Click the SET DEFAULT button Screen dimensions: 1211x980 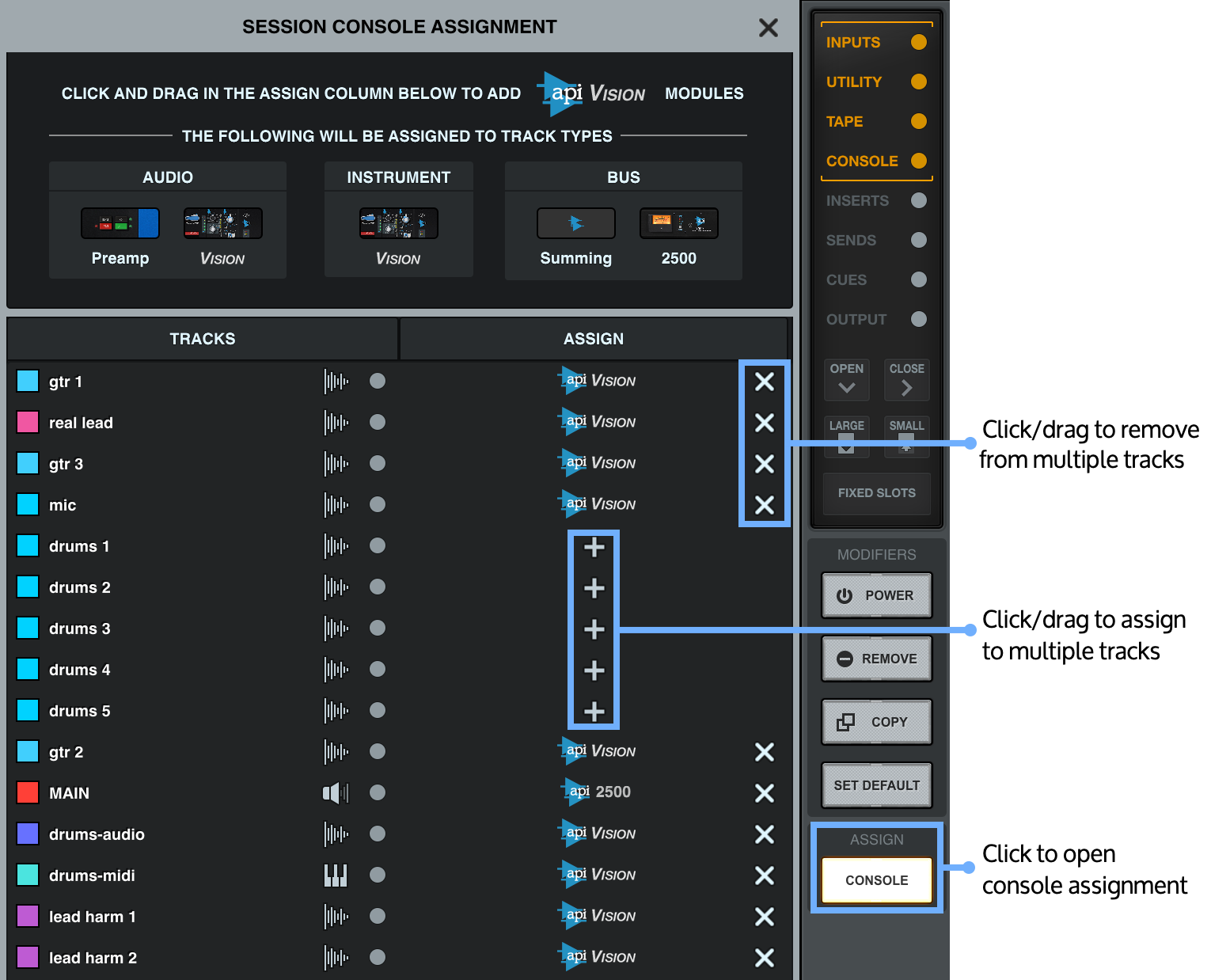(x=877, y=785)
